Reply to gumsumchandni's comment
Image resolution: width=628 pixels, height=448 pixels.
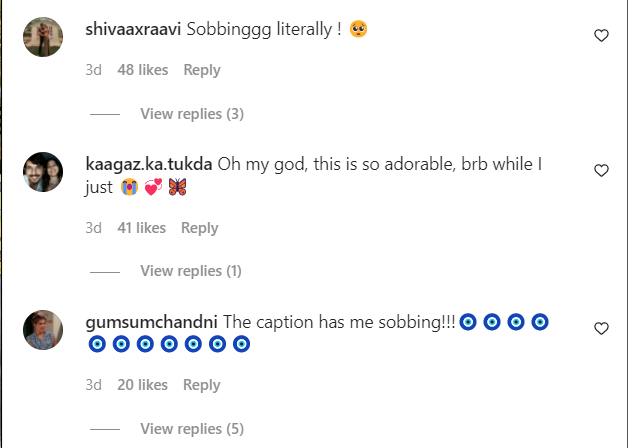click(202, 385)
